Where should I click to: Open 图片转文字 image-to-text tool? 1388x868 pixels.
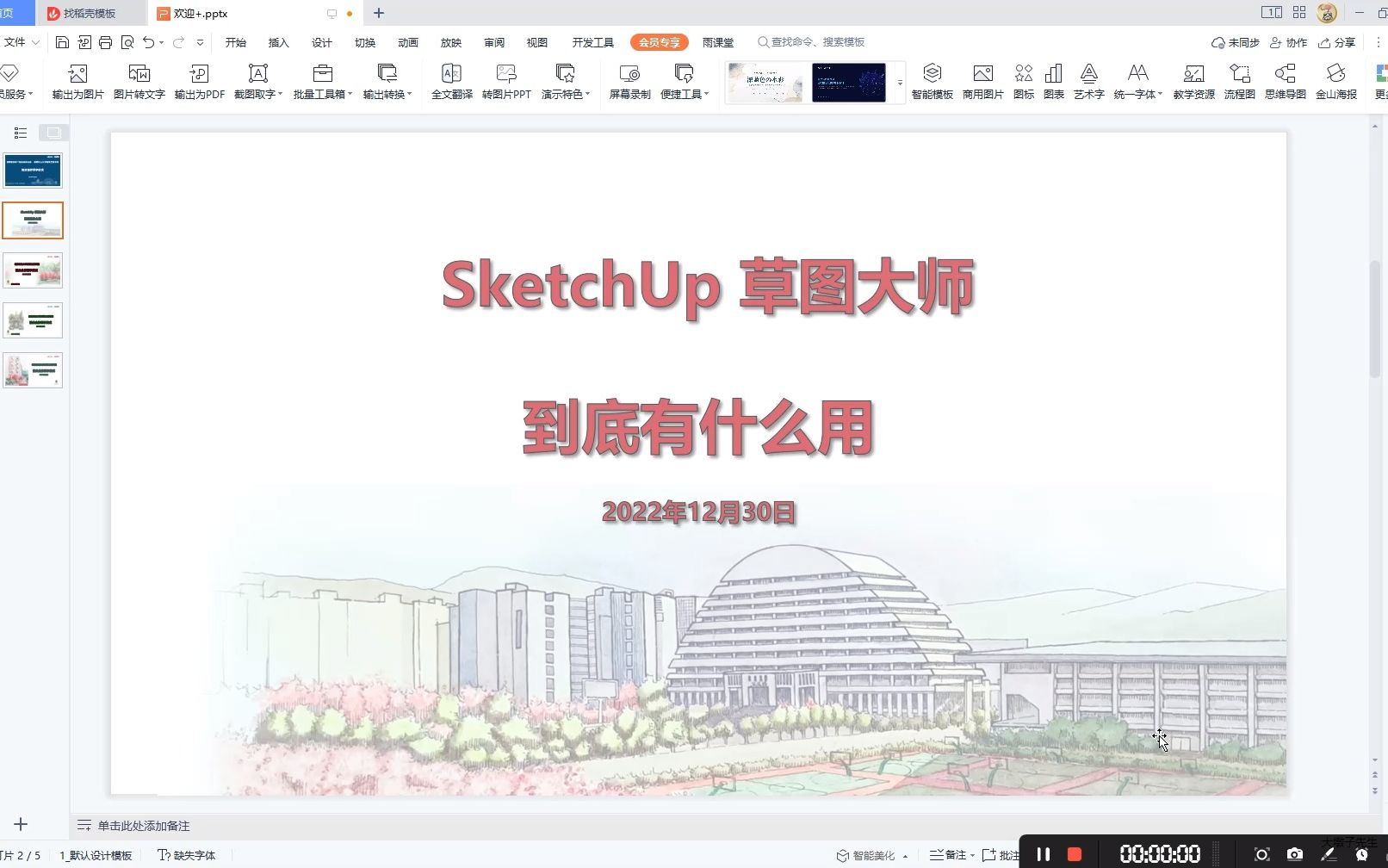pos(139,82)
